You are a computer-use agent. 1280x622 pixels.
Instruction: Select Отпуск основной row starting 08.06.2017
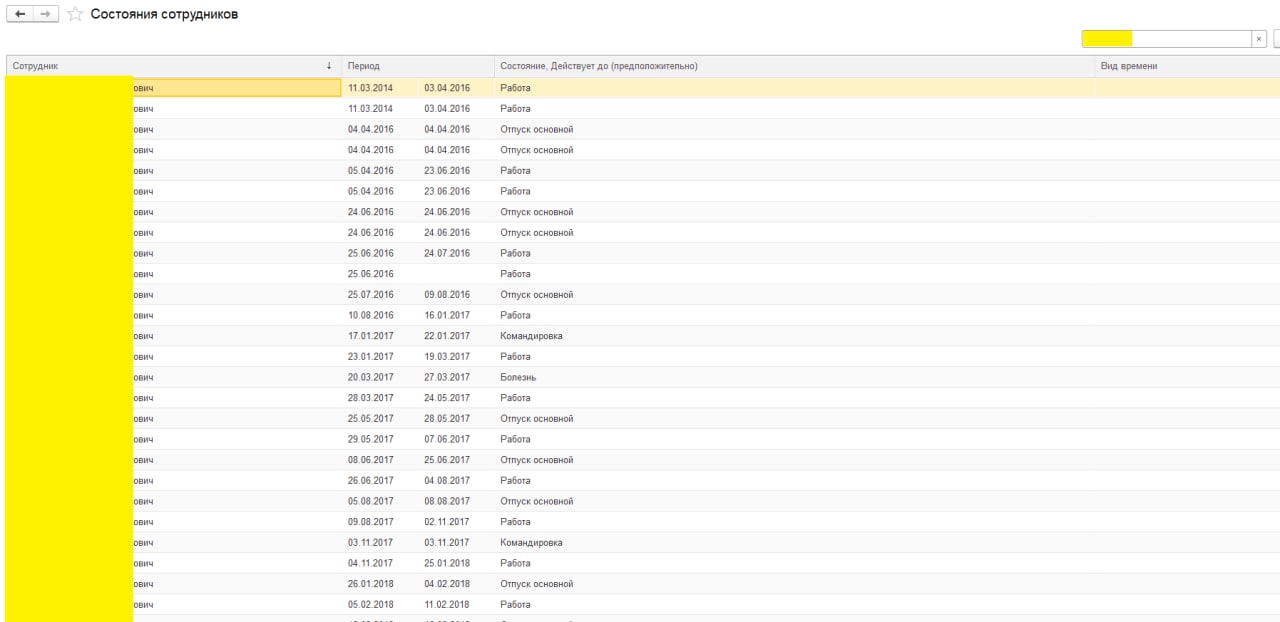pyautogui.click(x=536, y=460)
